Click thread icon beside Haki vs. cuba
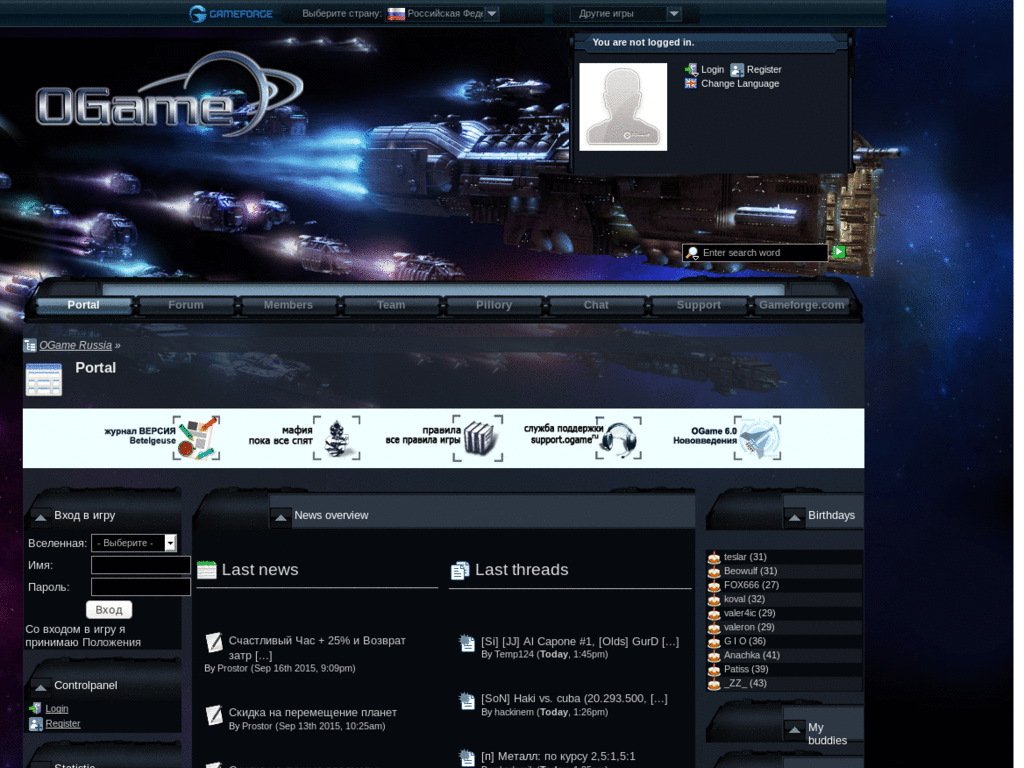 click(467, 701)
